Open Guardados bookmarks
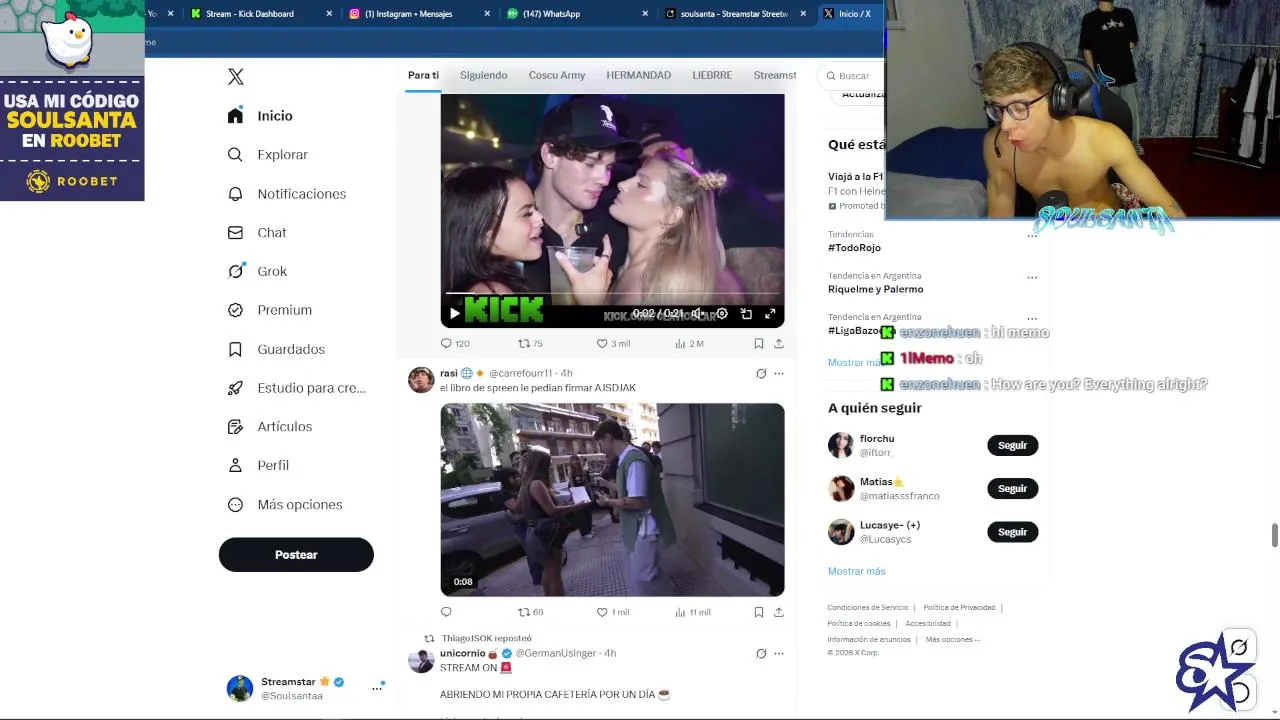This screenshot has height=720, width=1280. click(276, 349)
